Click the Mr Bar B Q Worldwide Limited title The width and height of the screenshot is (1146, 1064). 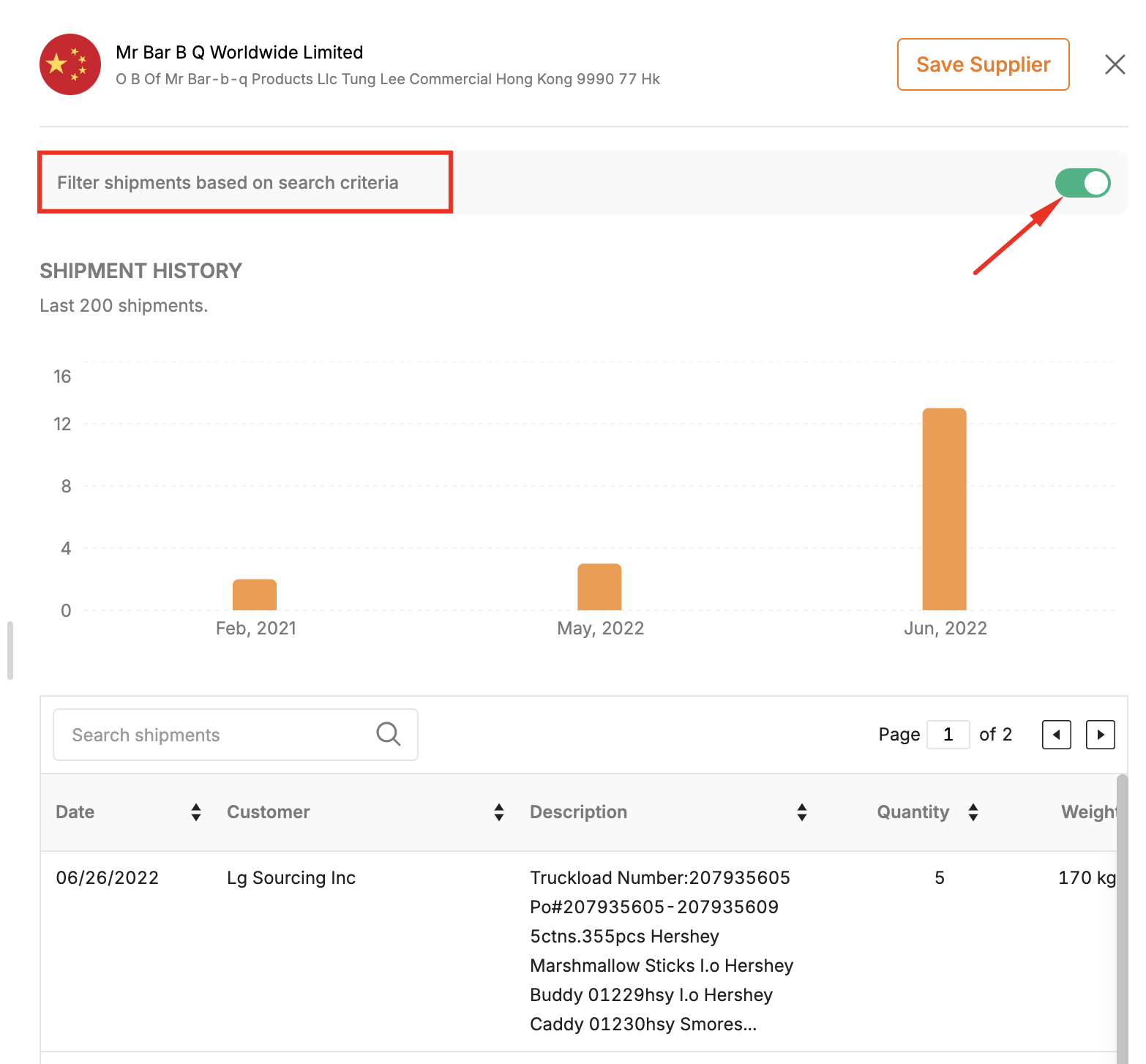click(x=239, y=53)
